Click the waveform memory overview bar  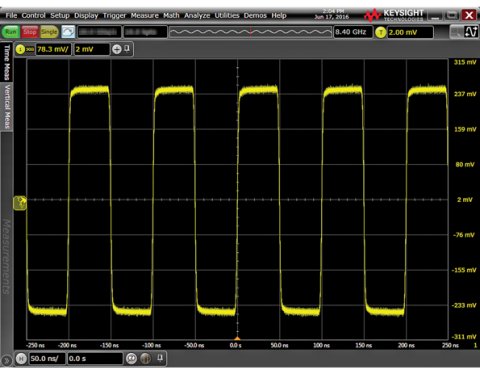pyautogui.click(x=251, y=32)
